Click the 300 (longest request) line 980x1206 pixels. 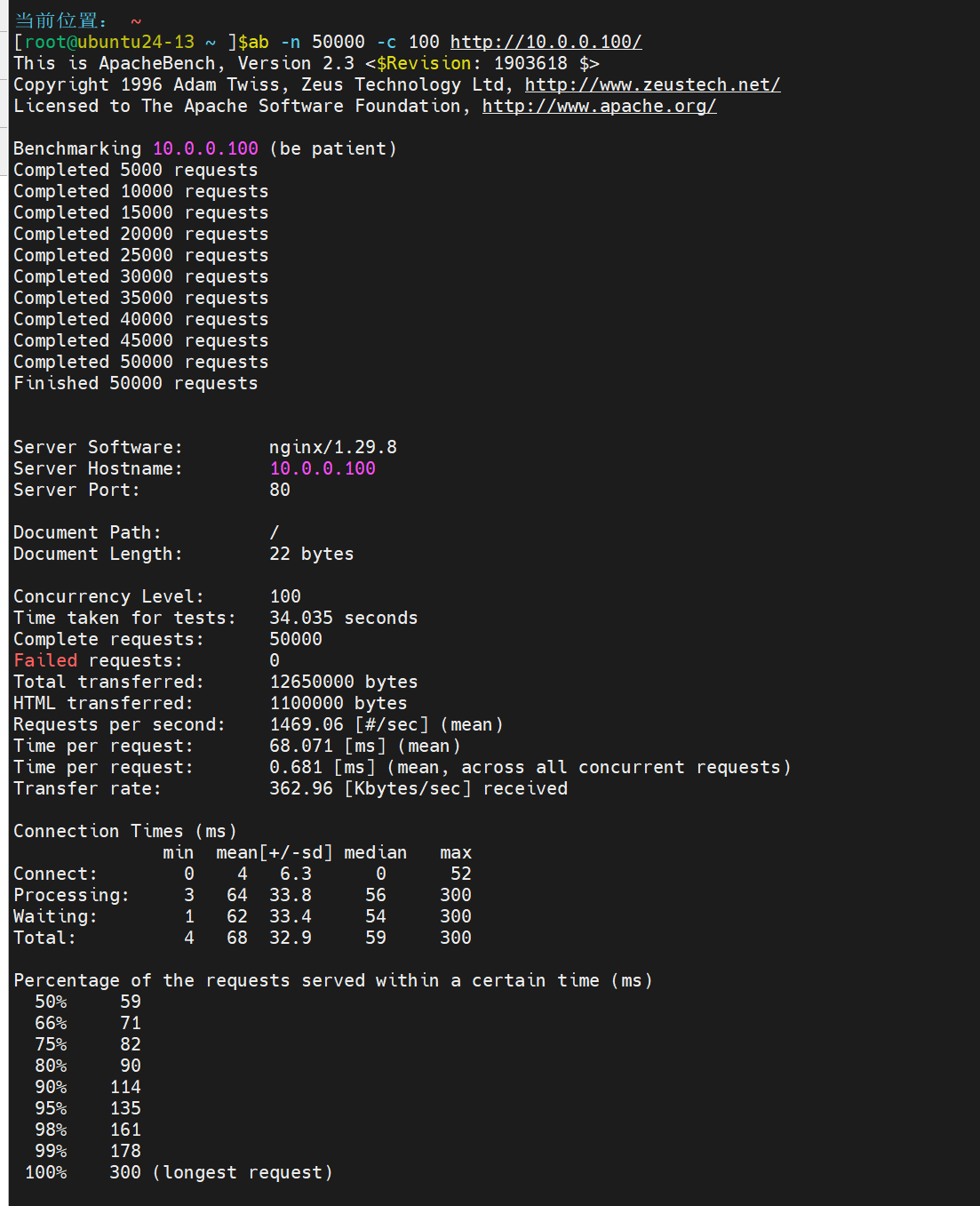(221, 1172)
